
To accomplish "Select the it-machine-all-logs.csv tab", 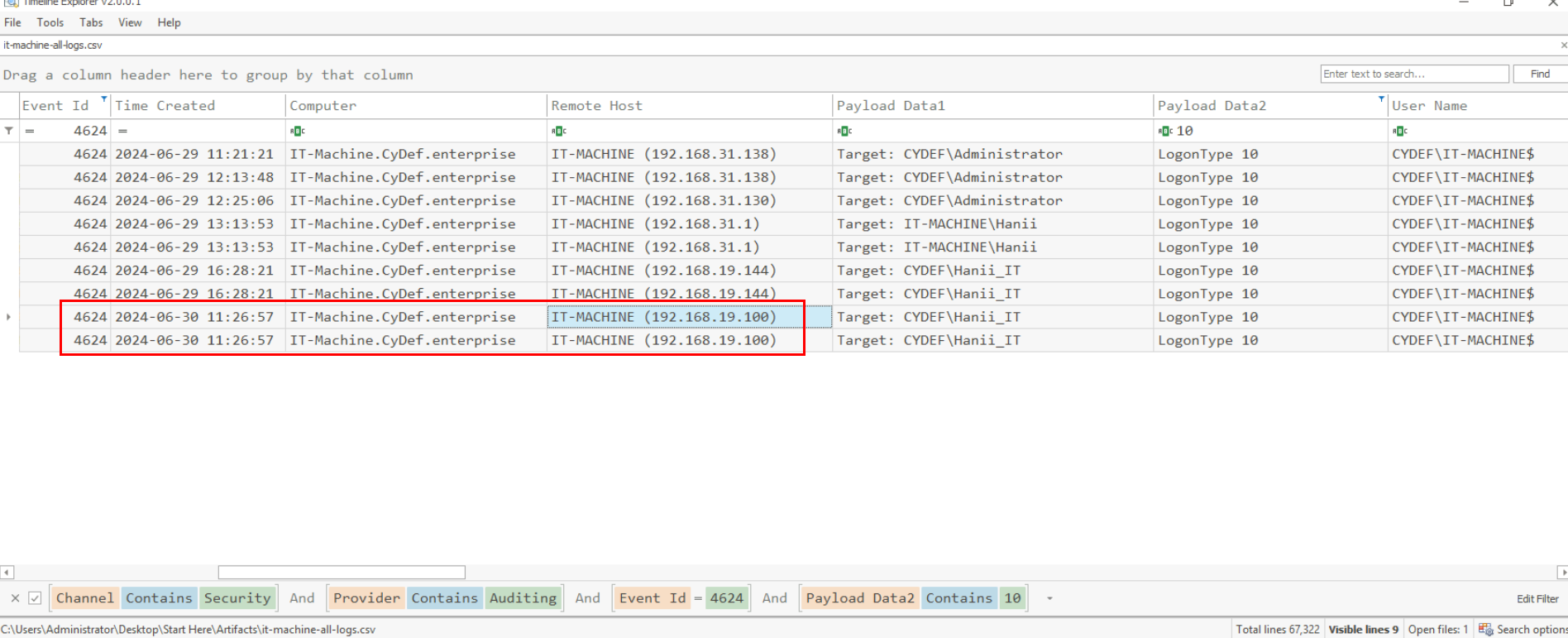I will (53, 46).
